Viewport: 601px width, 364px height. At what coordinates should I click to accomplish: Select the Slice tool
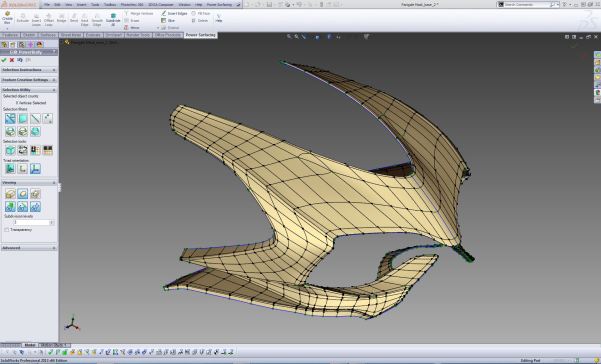tap(168, 21)
